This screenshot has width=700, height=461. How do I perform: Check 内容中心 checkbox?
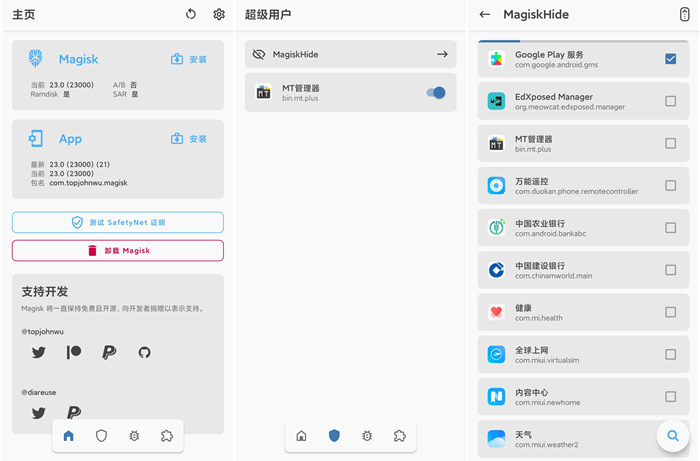point(671,396)
